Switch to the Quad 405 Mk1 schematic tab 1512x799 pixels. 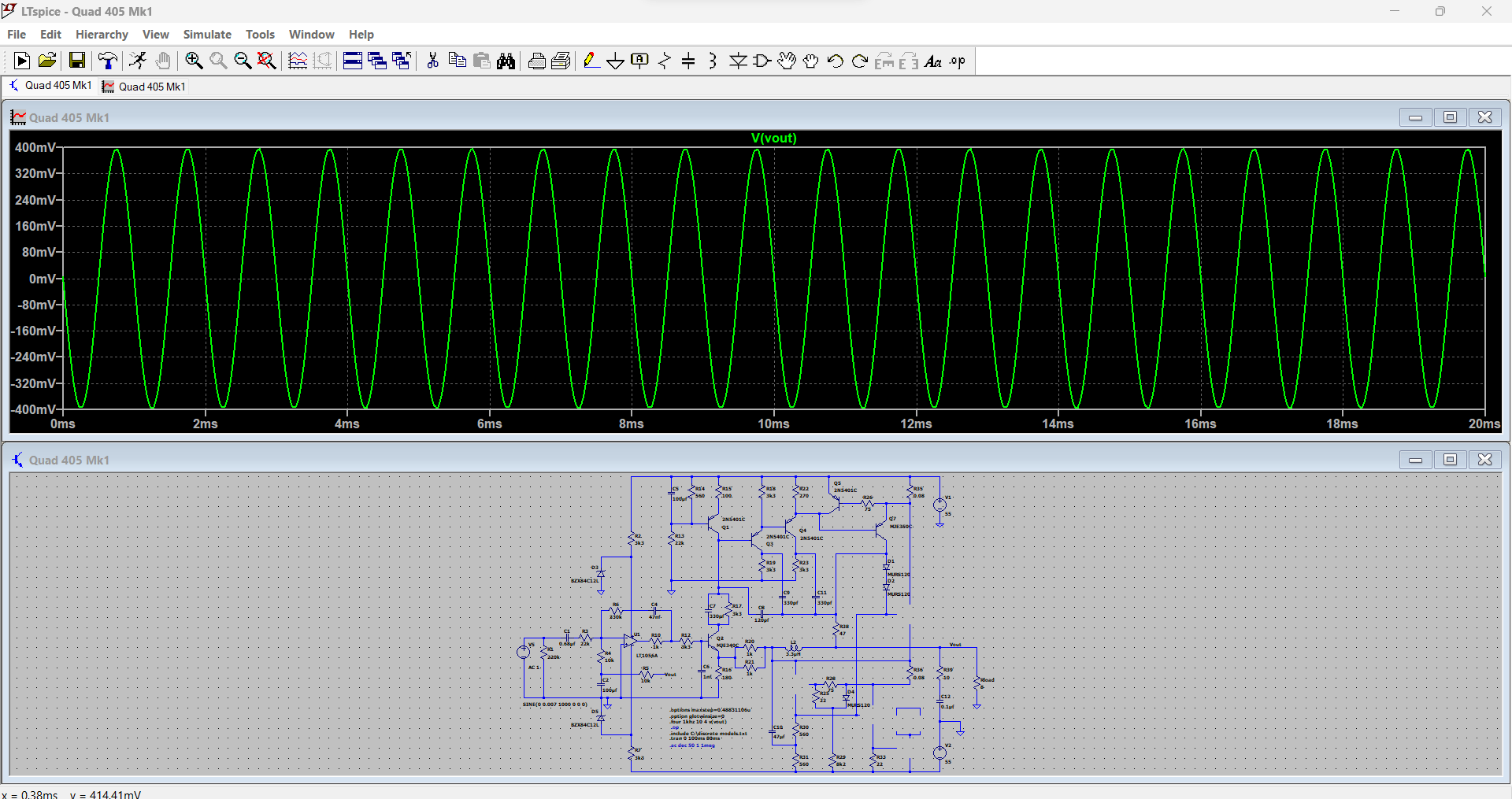click(50, 86)
